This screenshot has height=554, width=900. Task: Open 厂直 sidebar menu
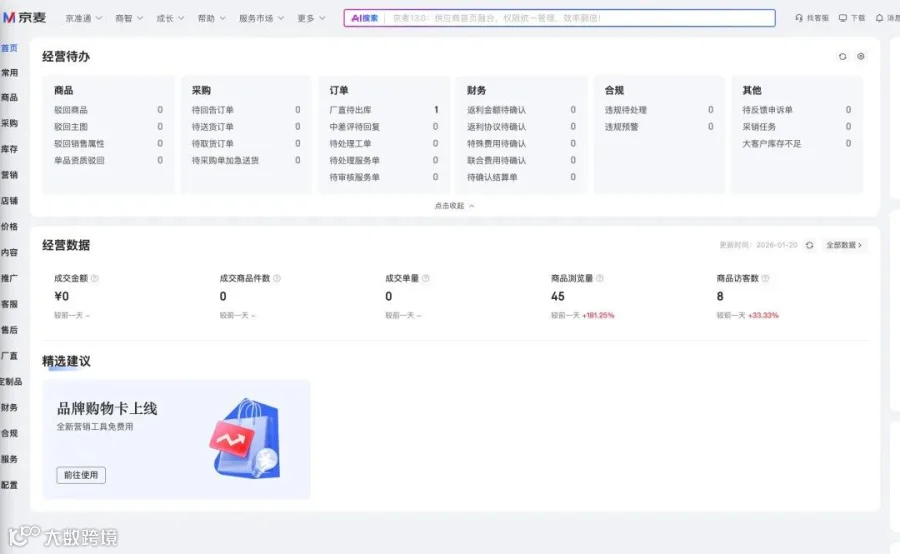tap(9, 356)
